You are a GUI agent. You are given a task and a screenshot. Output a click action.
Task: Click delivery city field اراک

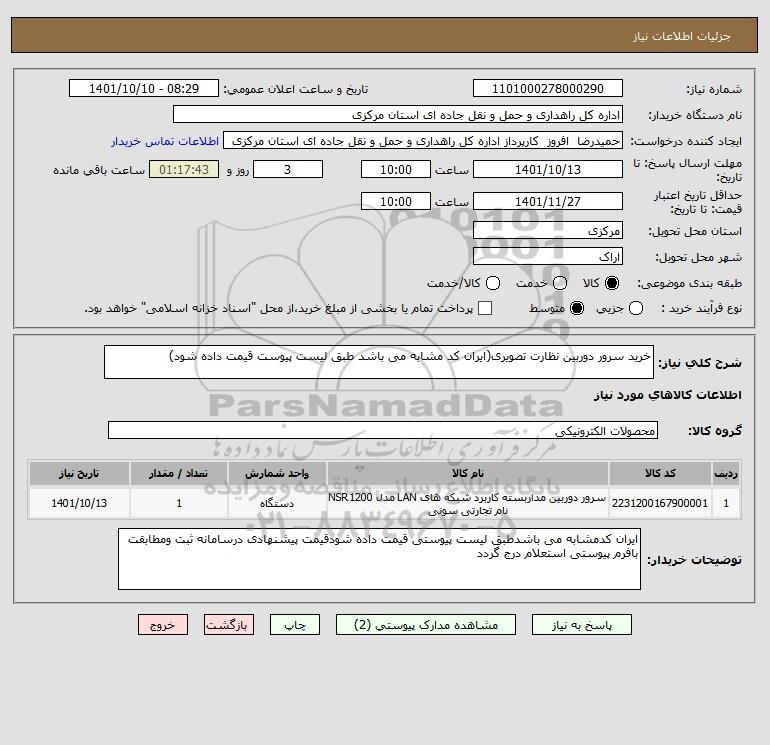pos(548,256)
